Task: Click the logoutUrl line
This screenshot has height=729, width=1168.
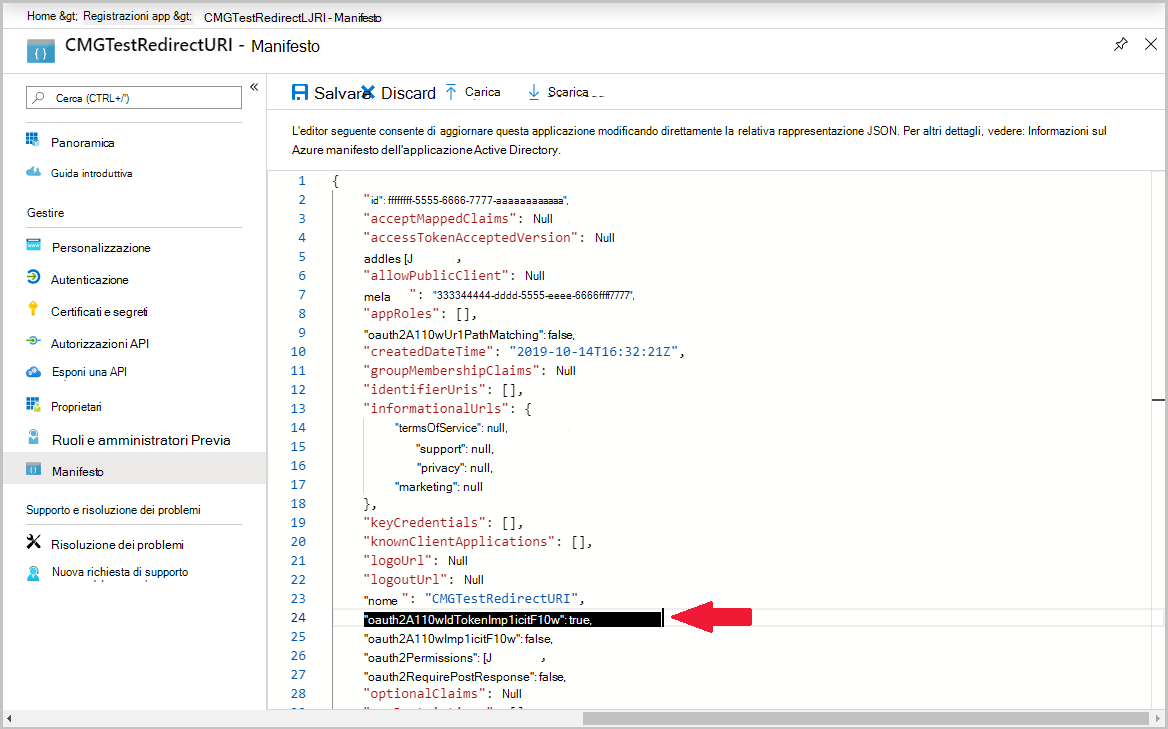Action: coord(423,580)
